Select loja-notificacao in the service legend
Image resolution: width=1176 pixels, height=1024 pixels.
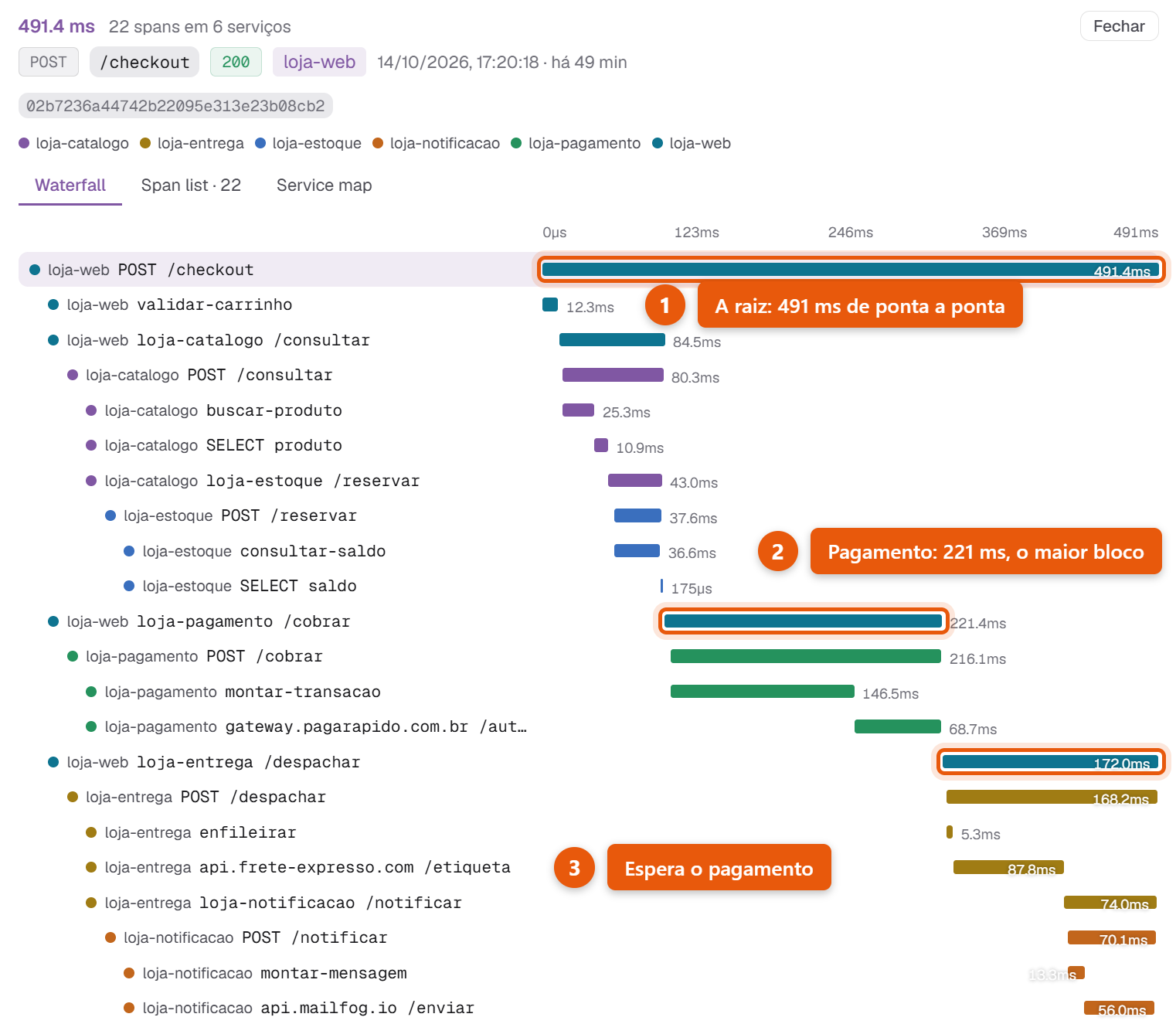[436, 143]
